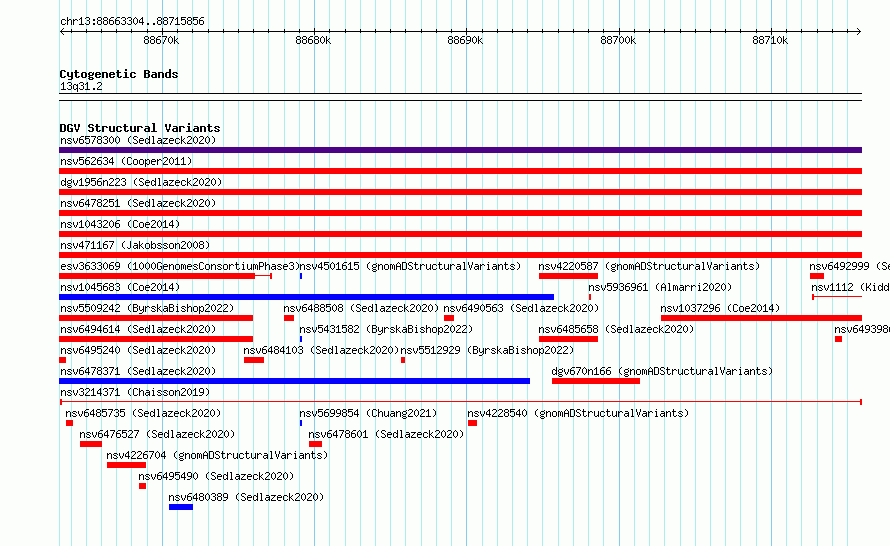The image size is (890, 546).
Task: Select the nsv5936961 (Almarri2020) label
Action: pyautogui.click(x=660, y=287)
